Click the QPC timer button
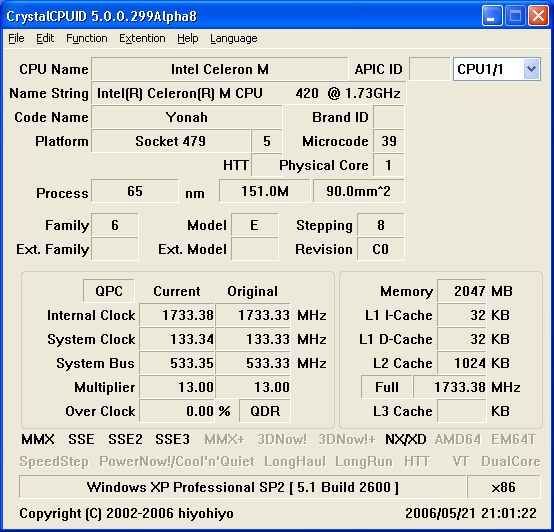 click(x=109, y=291)
